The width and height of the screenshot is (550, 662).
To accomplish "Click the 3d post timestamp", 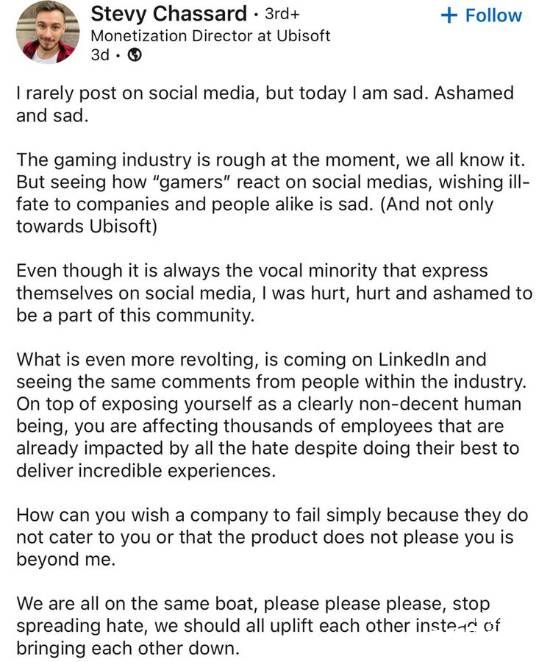I will [100, 55].
